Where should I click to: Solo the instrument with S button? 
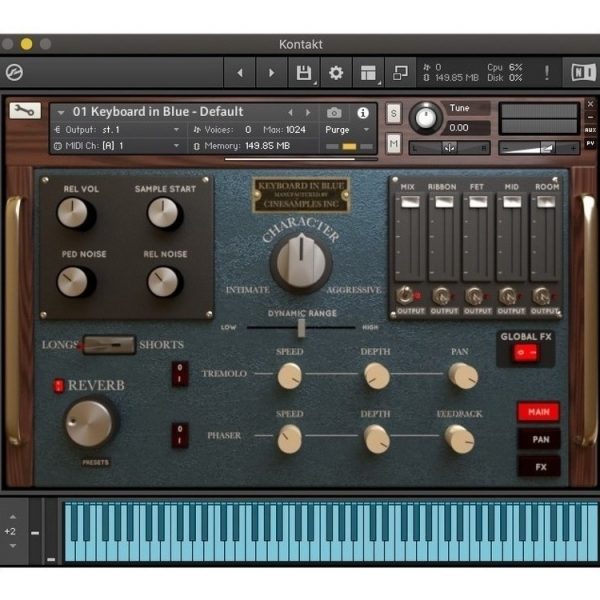[x=394, y=113]
